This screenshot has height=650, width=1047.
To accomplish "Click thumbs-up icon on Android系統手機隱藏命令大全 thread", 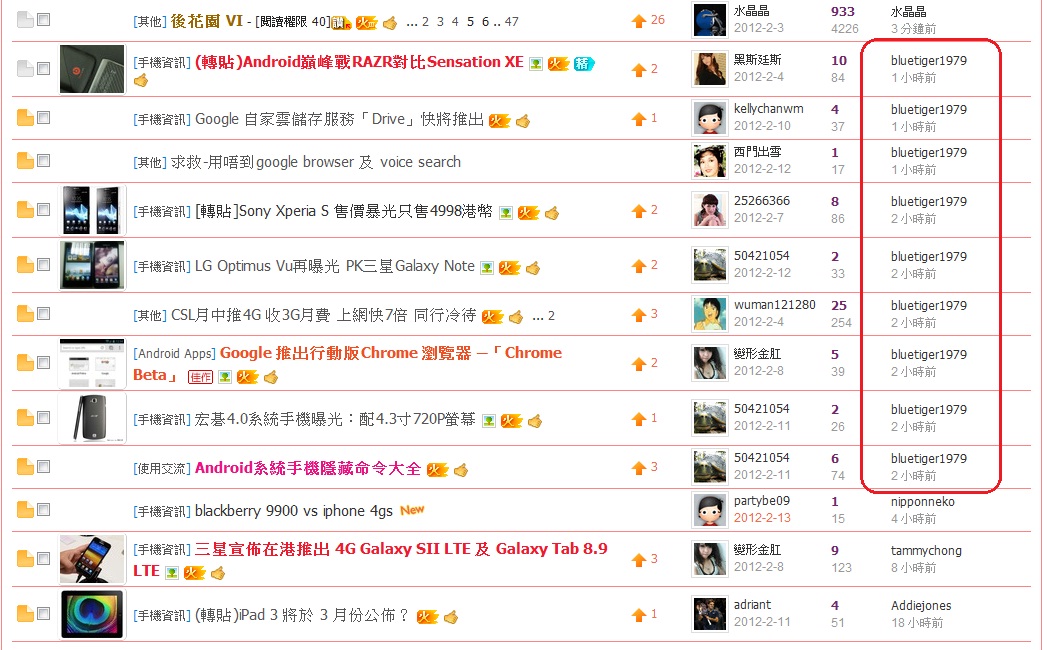I will [x=461, y=470].
